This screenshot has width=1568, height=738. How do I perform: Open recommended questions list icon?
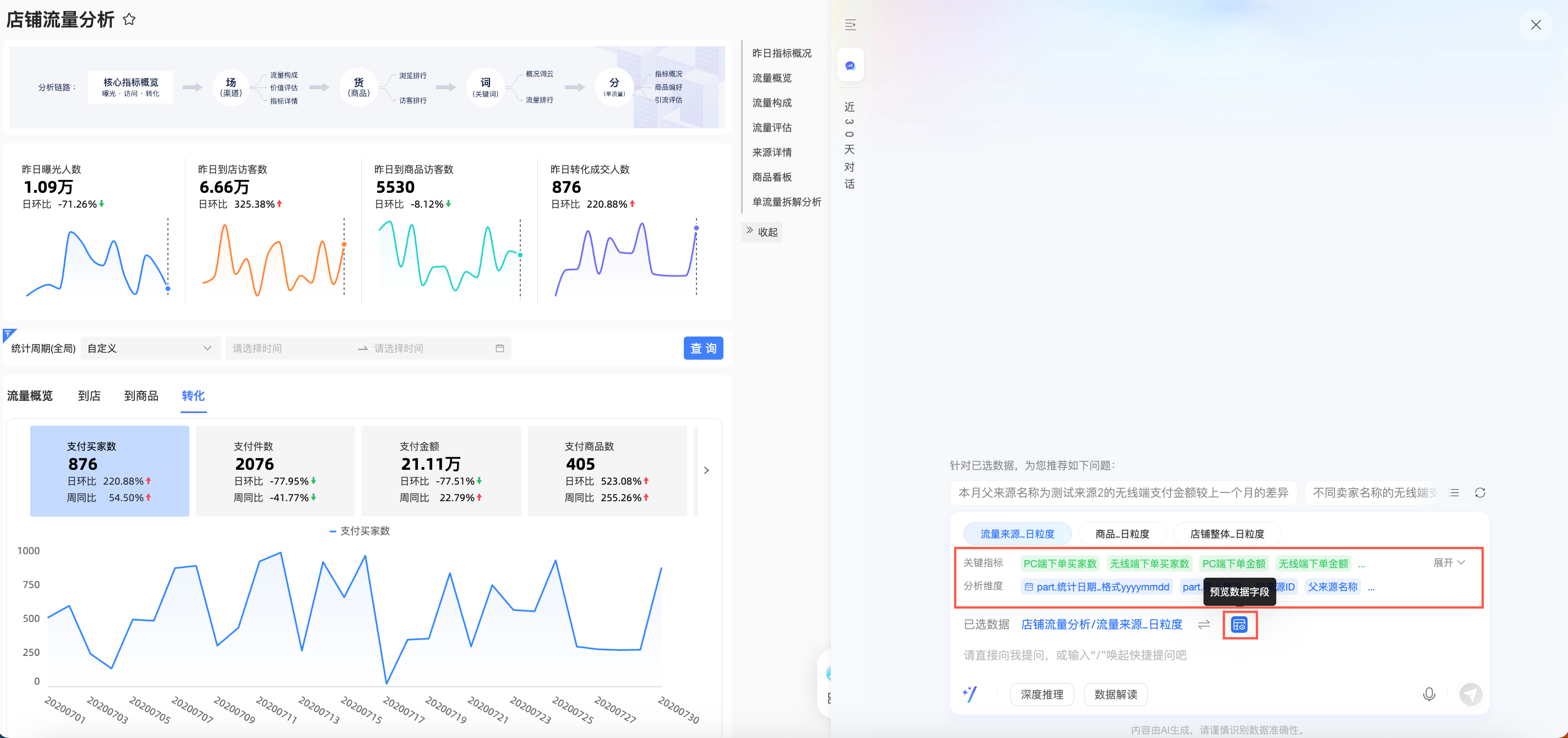point(1453,492)
